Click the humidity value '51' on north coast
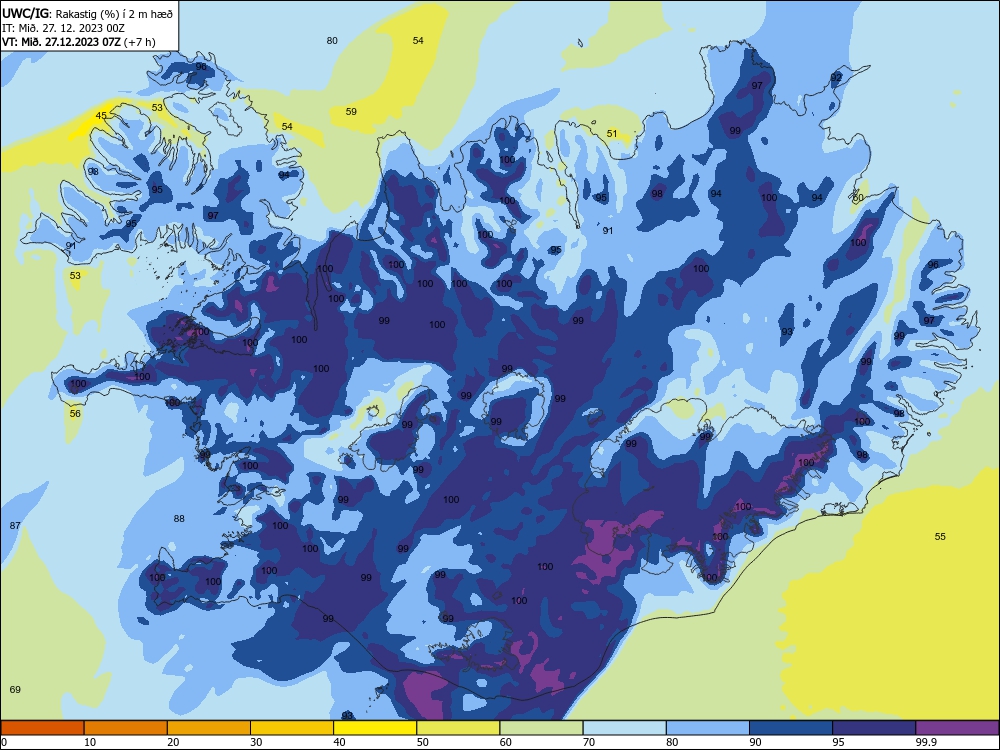This screenshot has height=750, width=1000. pos(612,133)
